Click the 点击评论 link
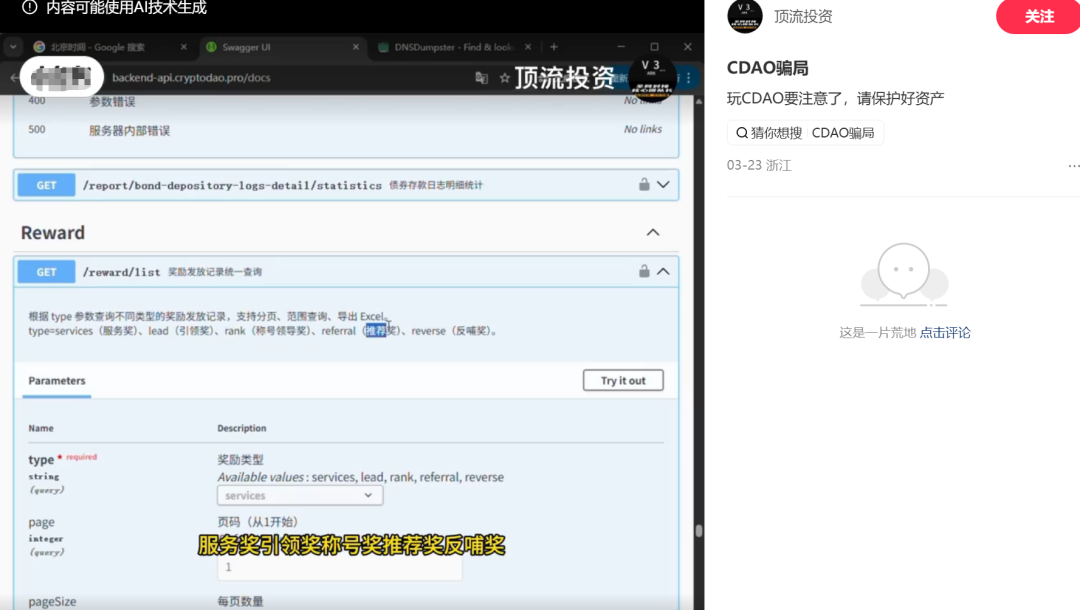The image size is (1080, 610). click(944, 333)
